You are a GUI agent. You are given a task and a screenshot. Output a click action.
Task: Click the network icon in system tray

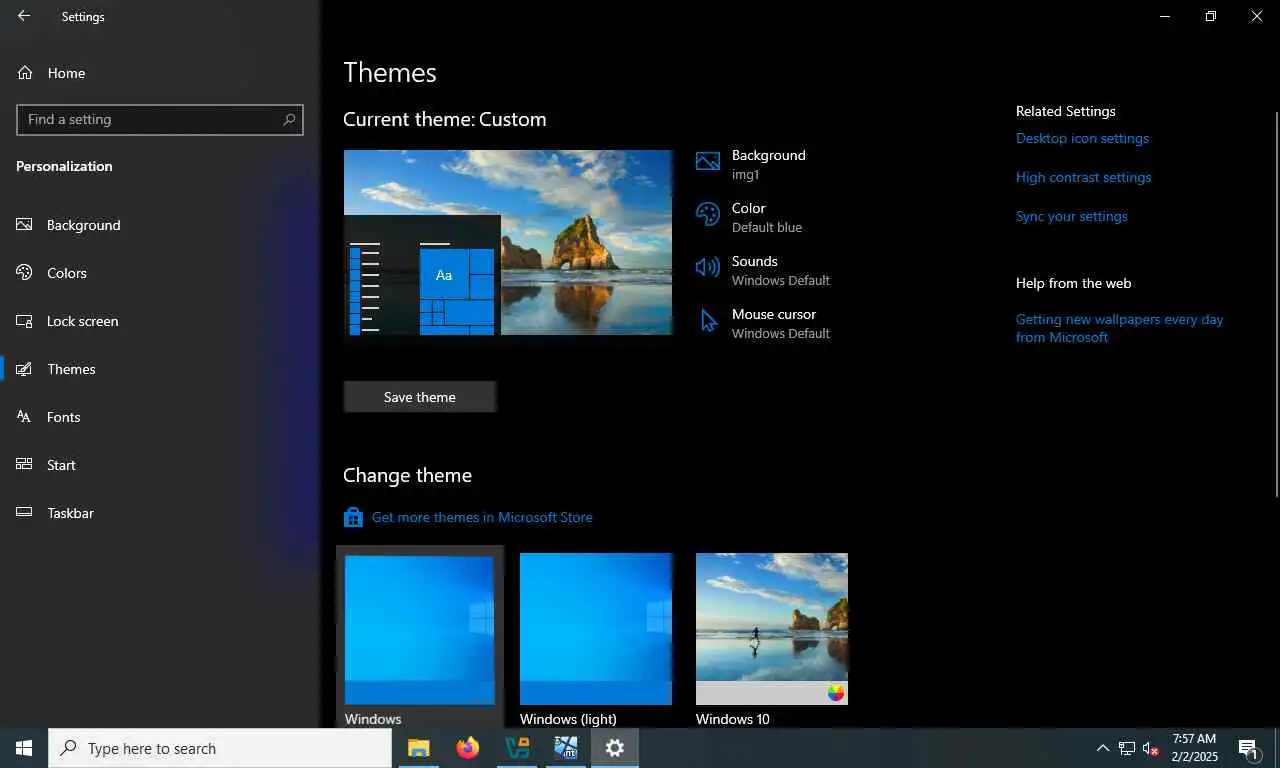pyautogui.click(x=1127, y=748)
